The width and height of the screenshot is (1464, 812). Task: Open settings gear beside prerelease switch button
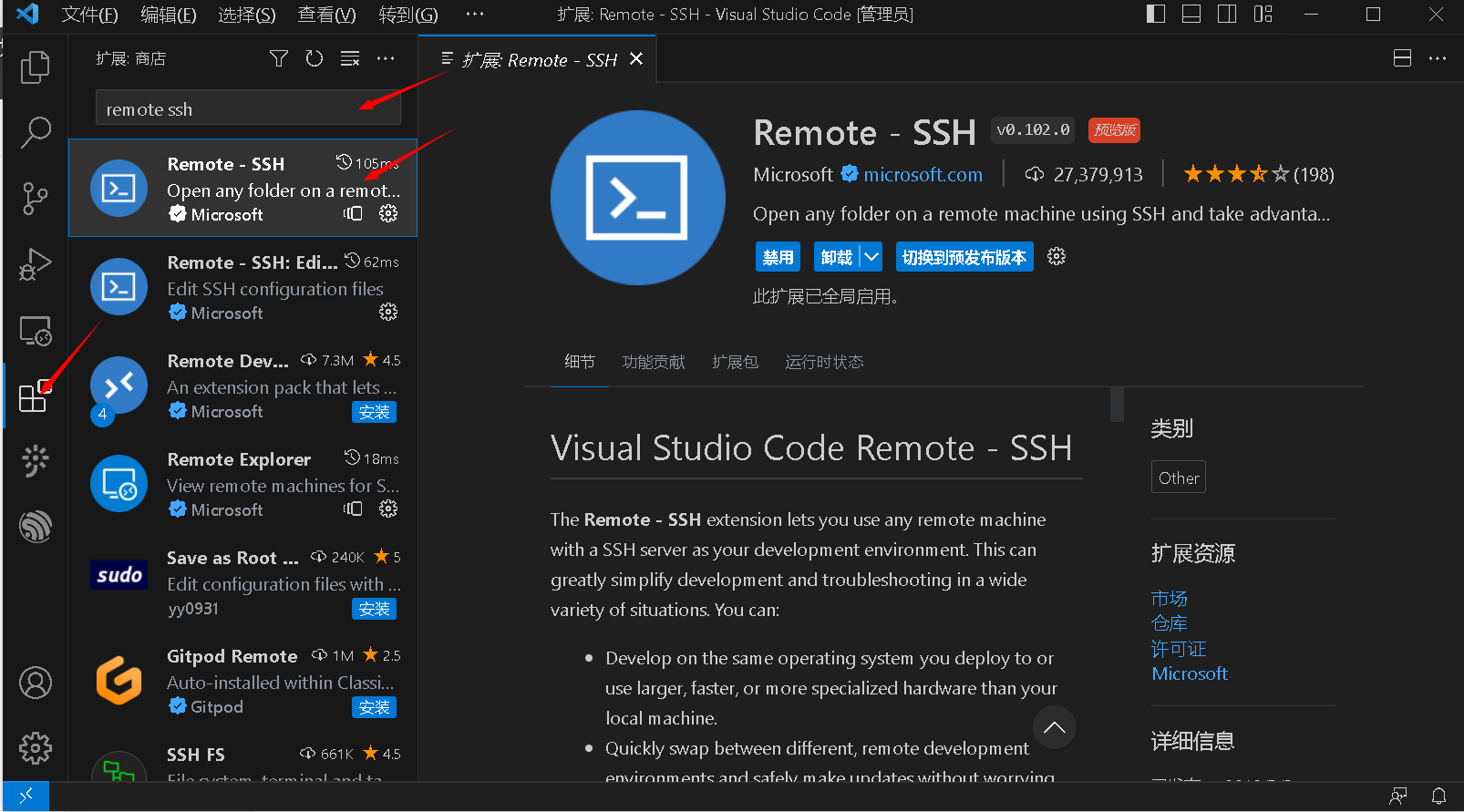click(x=1057, y=256)
